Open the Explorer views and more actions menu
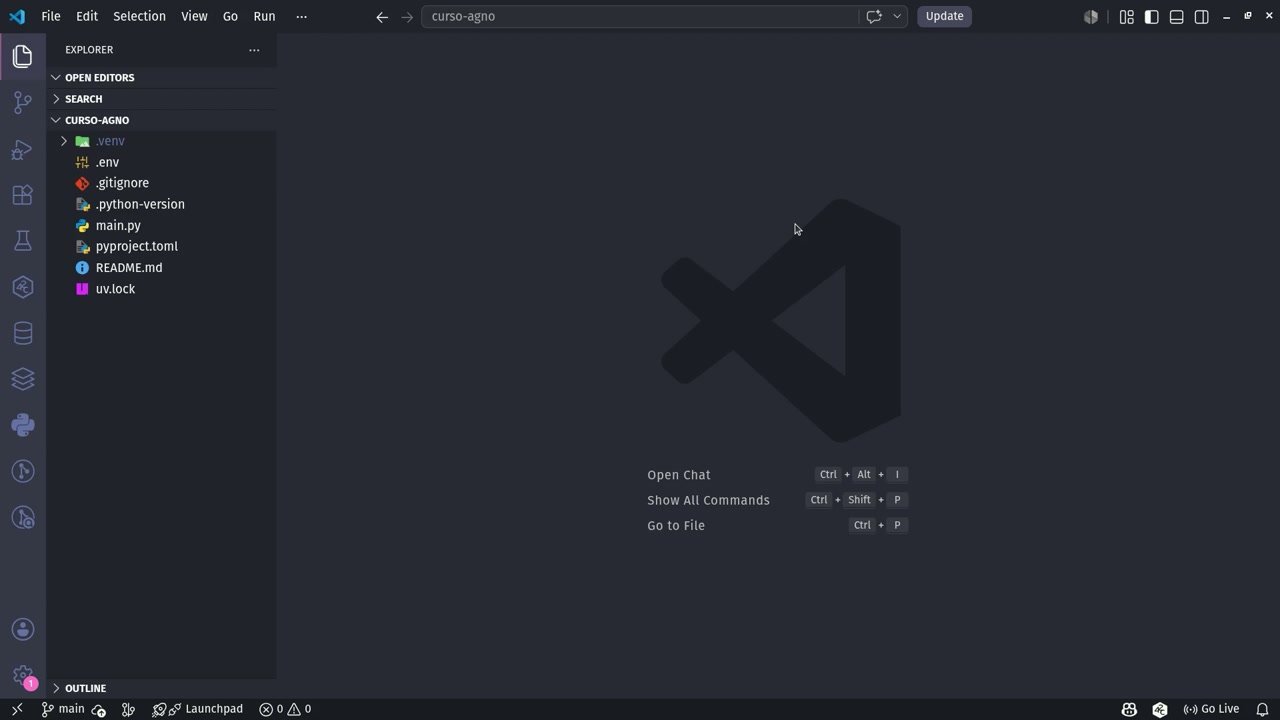 click(x=254, y=50)
